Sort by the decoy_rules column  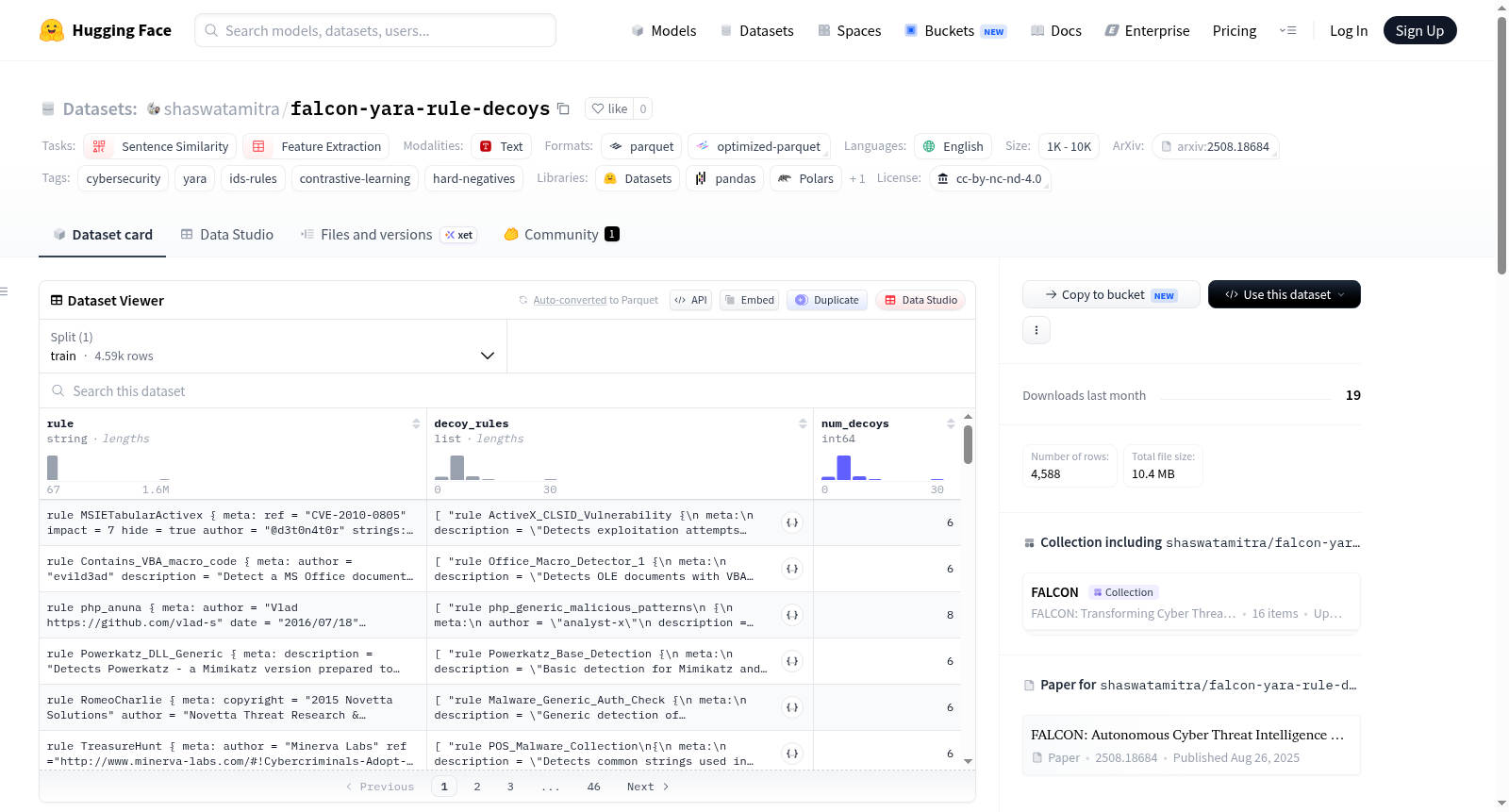(x=803, y=423)
